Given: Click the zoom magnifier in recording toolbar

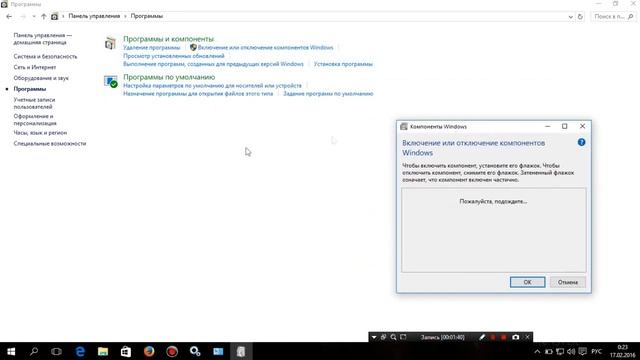Looking at the screenshot, I should [x=393, y=337].
